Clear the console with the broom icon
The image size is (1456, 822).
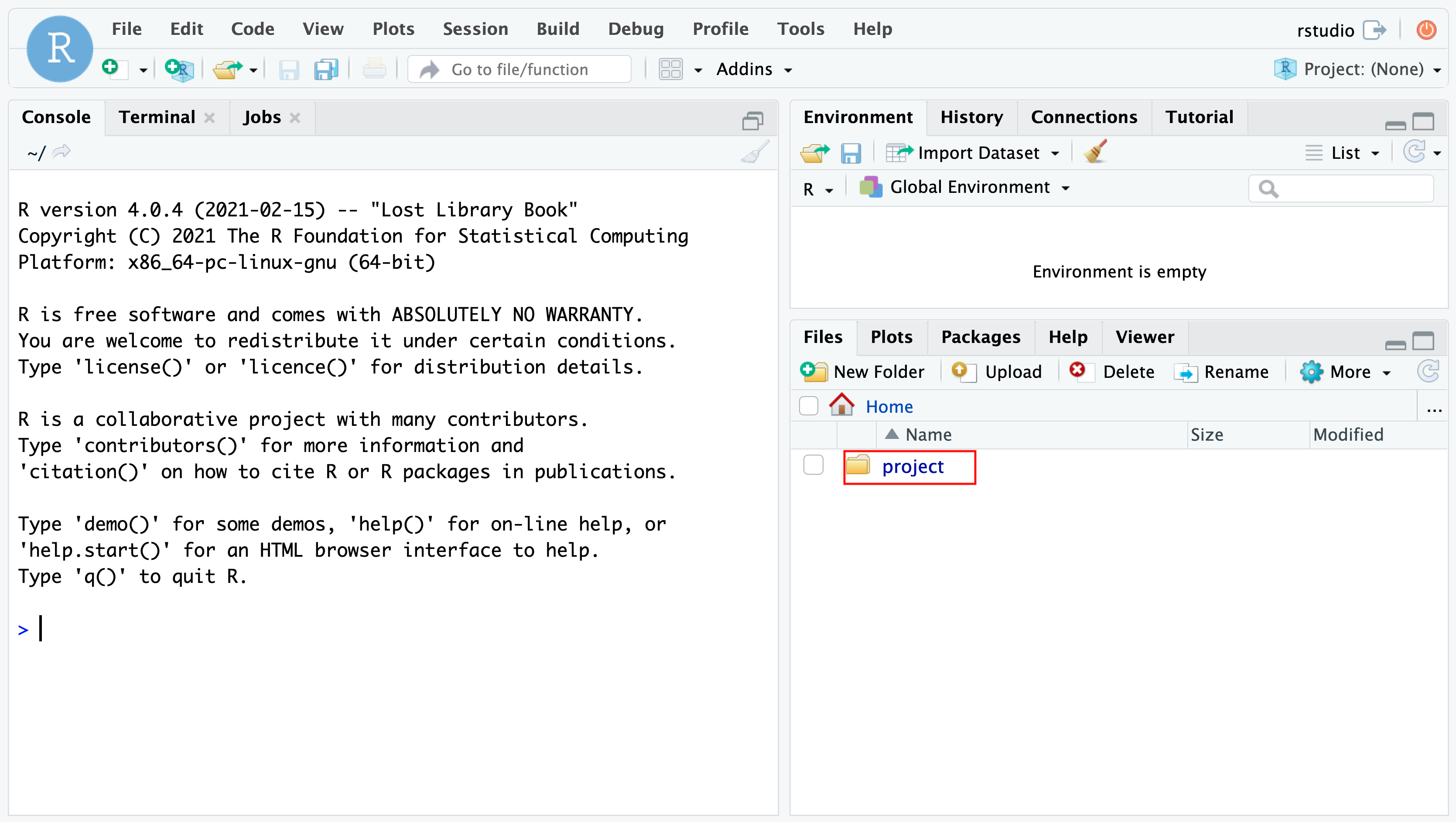pyautogui.click(x=755, y=152)
